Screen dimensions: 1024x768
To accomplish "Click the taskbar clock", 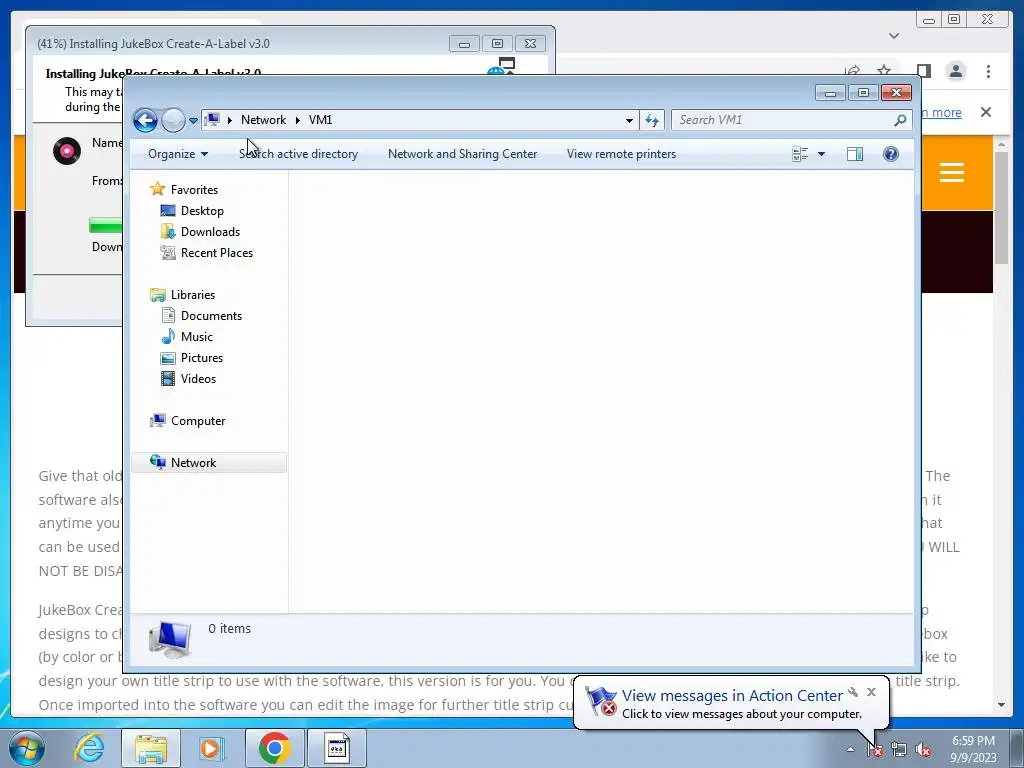I will click(973, 749).
